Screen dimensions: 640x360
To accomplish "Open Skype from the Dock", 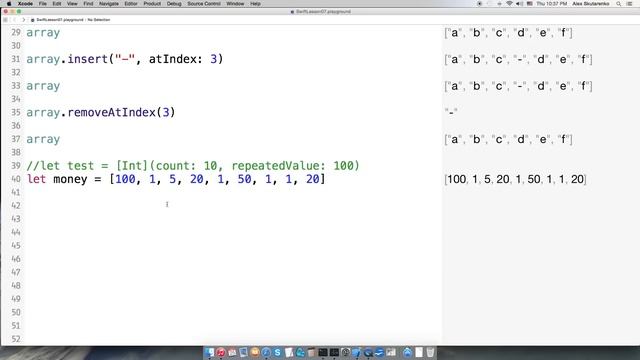I will (x=278, y=352).
